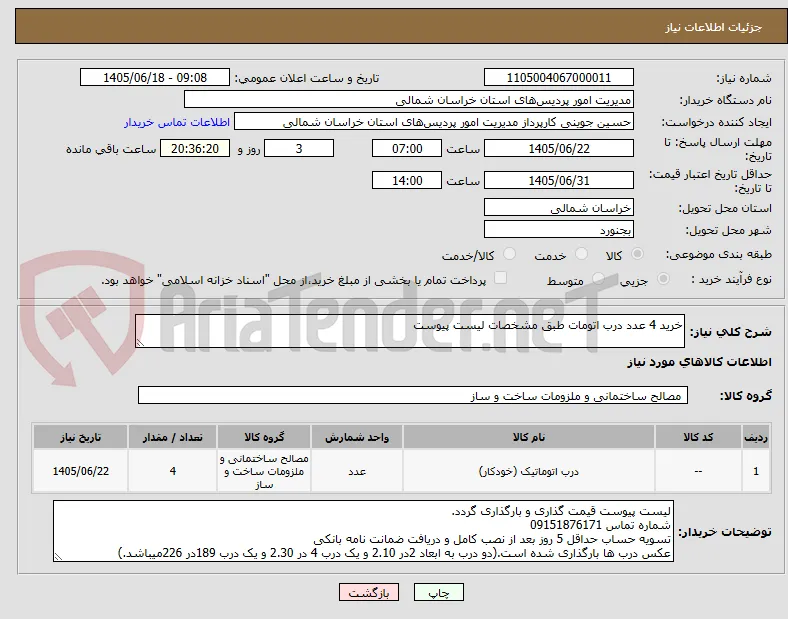Click the need date cell 1405/06/22
The height and width of the screenshot is (619, 788).
(80, 471)
